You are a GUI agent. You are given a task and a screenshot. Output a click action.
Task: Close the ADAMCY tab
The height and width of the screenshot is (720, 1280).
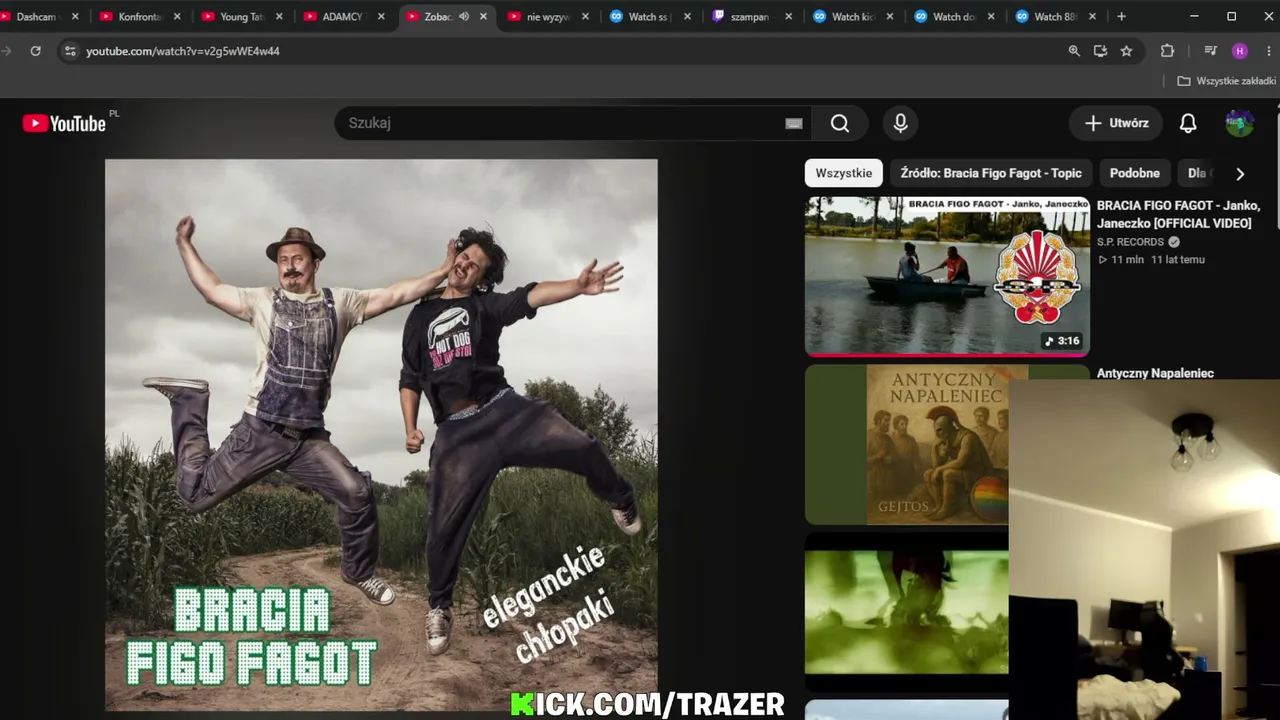coord(381,16)
